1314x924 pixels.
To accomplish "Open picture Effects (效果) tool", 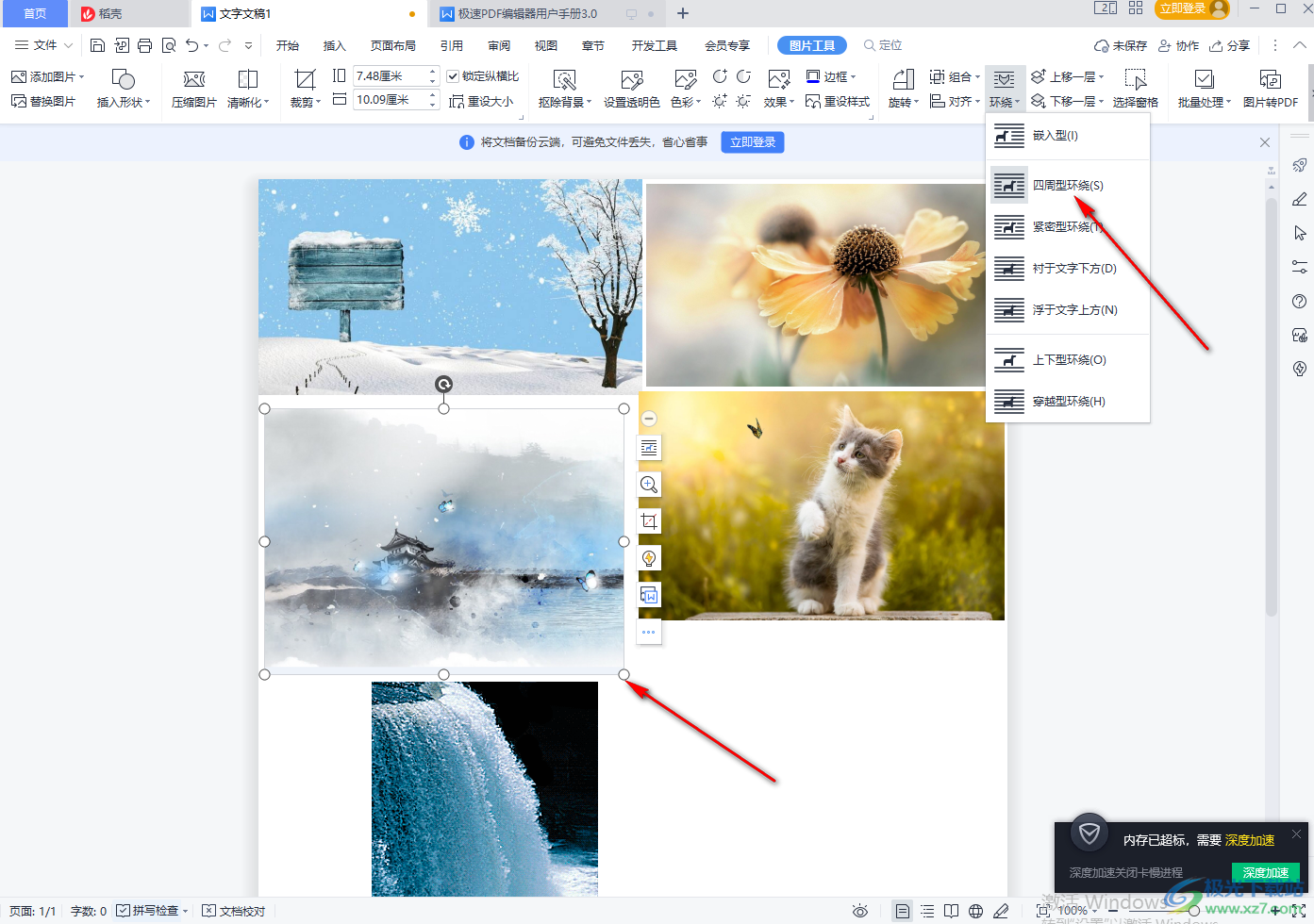I will point(779,89).
